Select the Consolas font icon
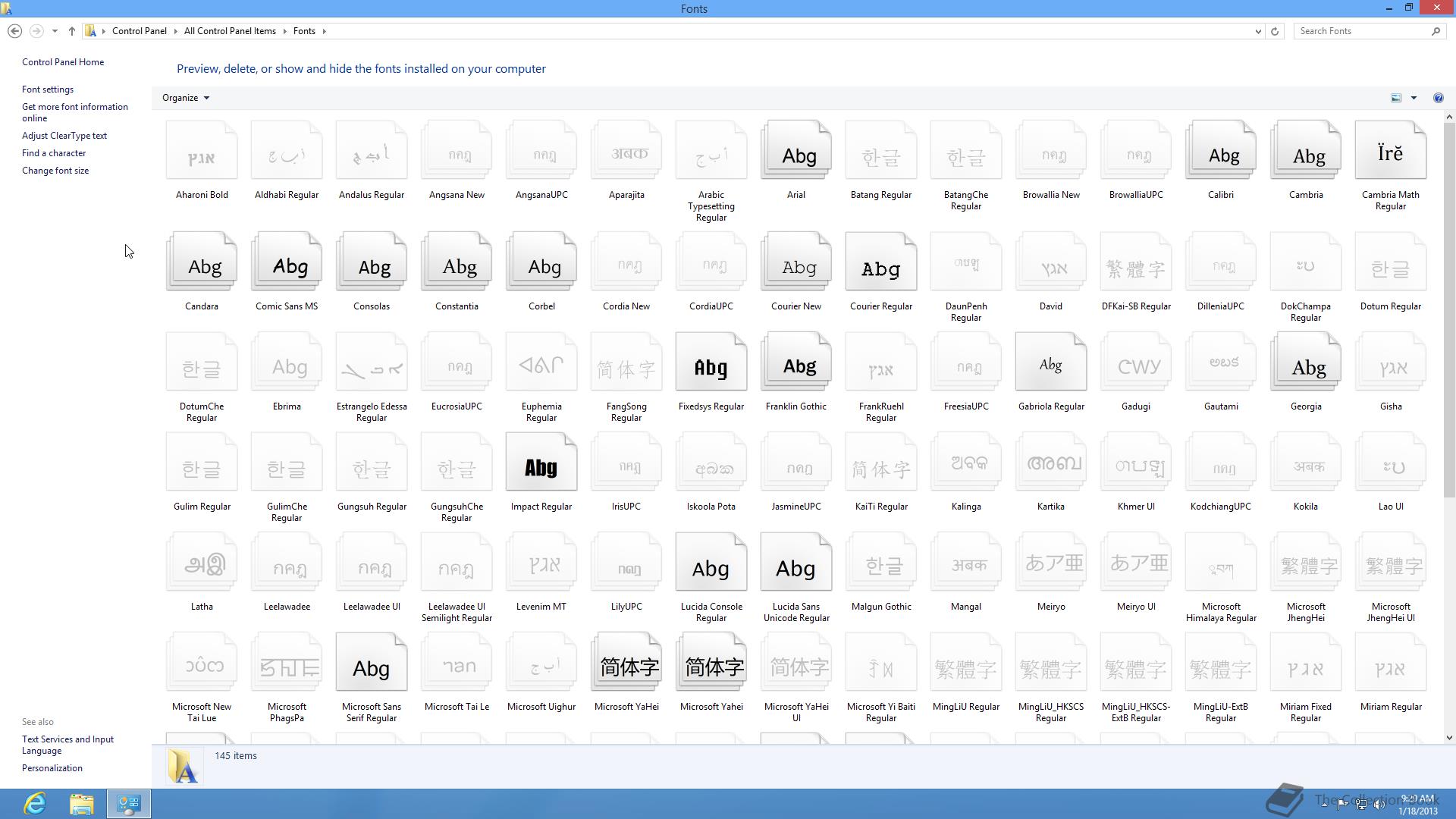Screen dimensions: 1456x819 point(372,262)
